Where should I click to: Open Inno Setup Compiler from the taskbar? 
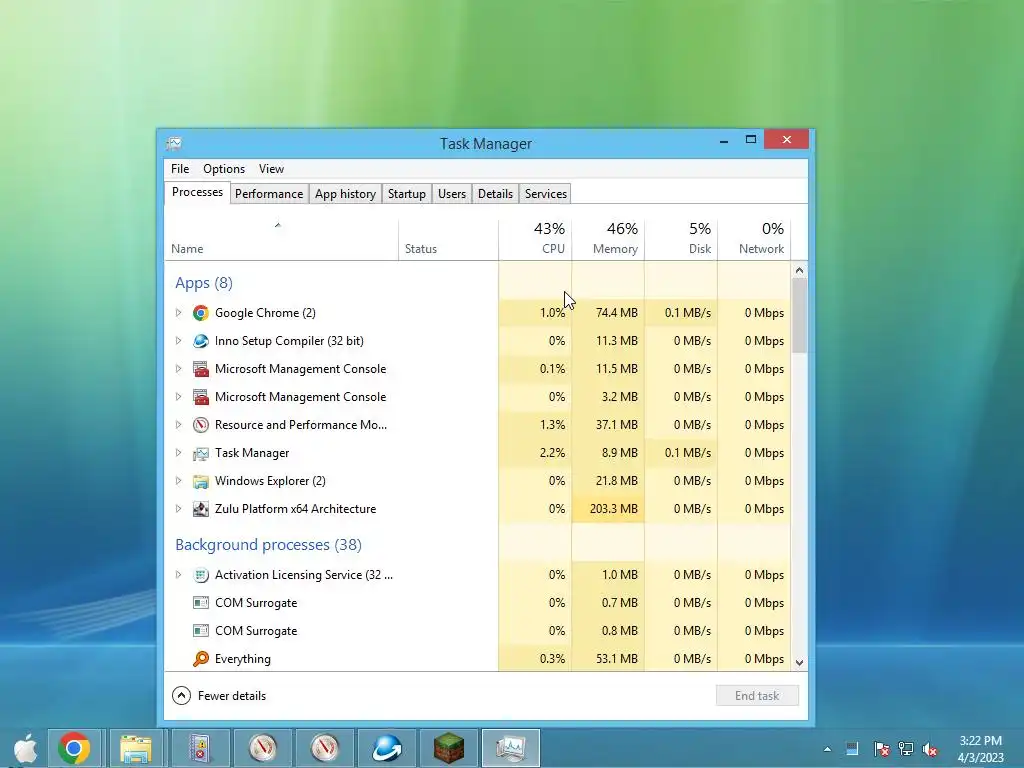tap(387, 748)
